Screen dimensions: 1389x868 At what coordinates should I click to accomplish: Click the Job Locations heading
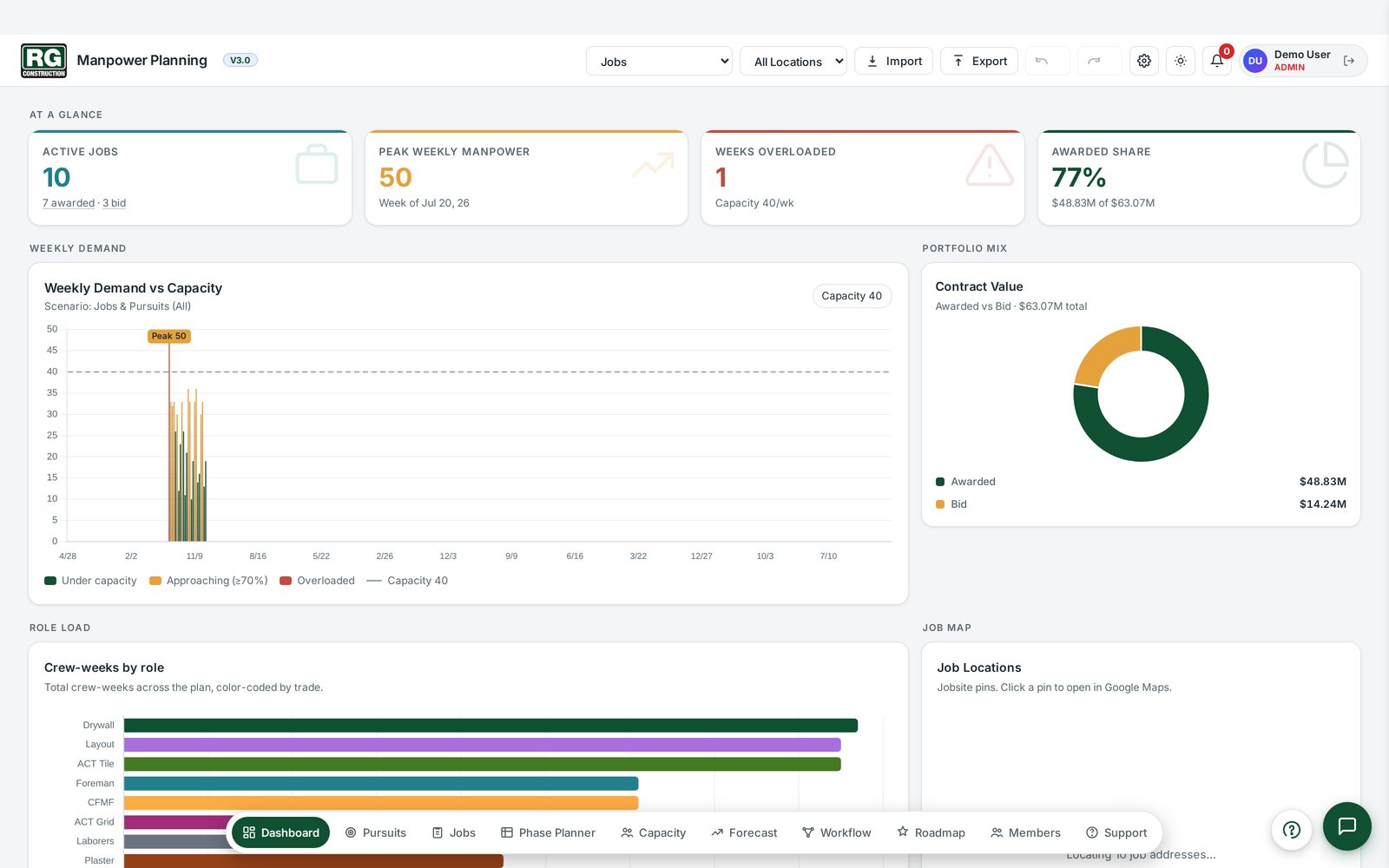coord(979,667)
